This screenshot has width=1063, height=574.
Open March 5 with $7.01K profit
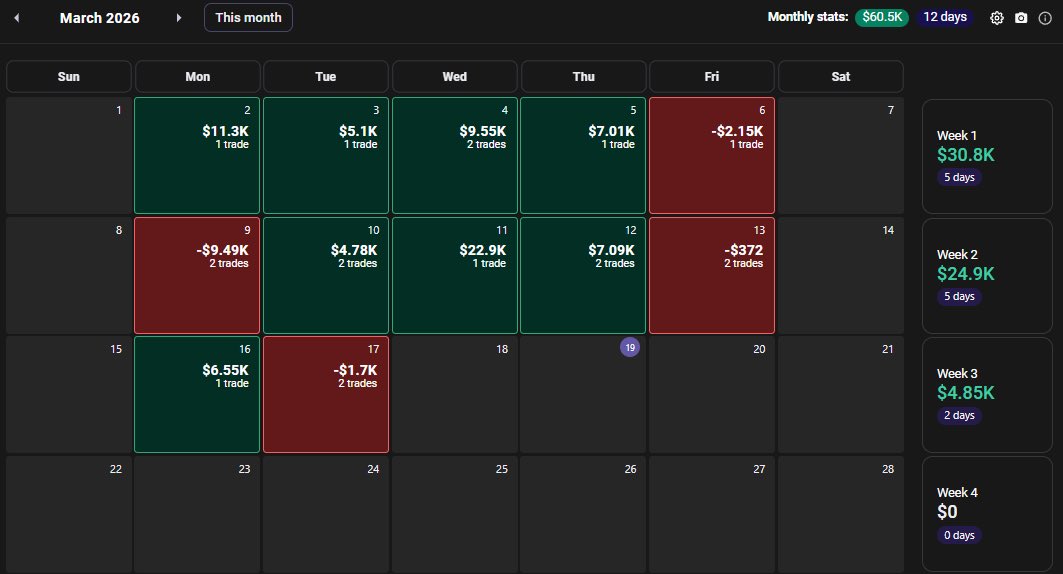(x=583, y=155)
